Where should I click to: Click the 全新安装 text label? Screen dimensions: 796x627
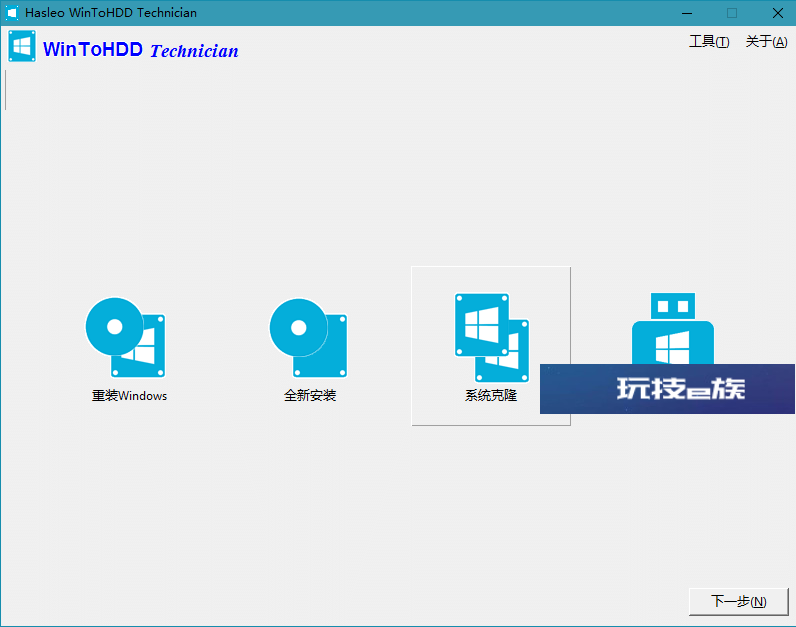(310, 395)
